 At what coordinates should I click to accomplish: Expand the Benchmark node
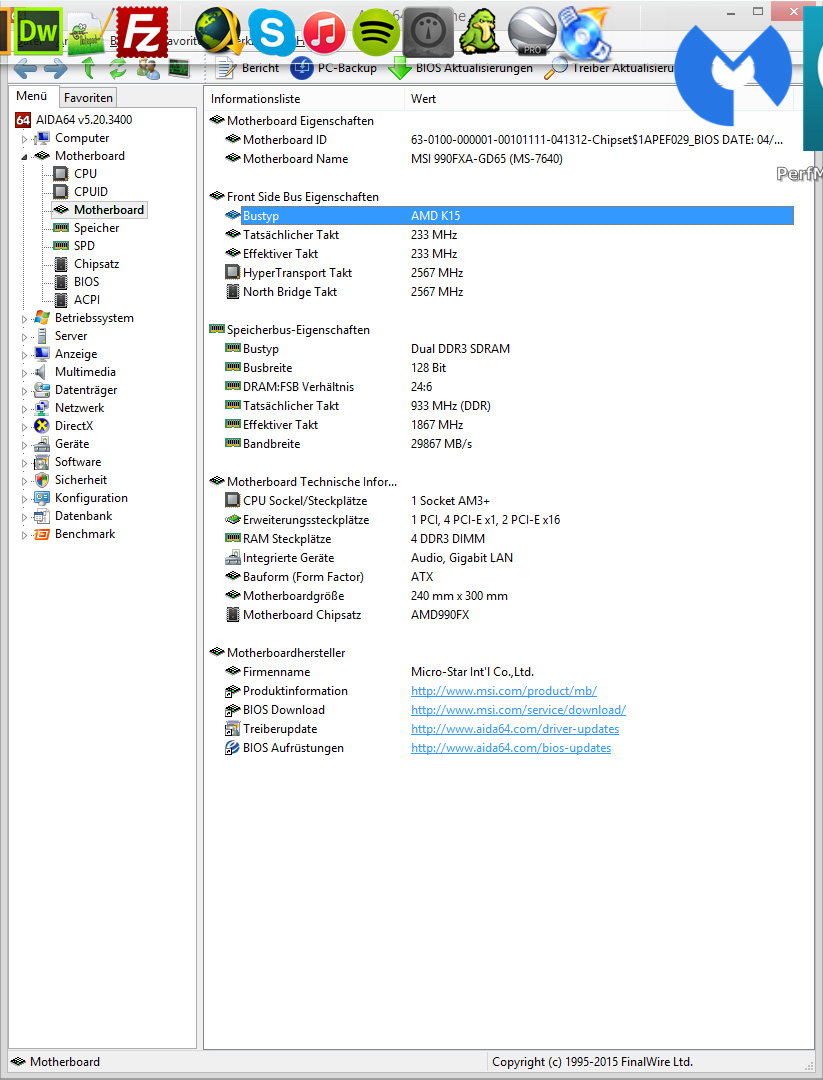[x=24, y=534]
